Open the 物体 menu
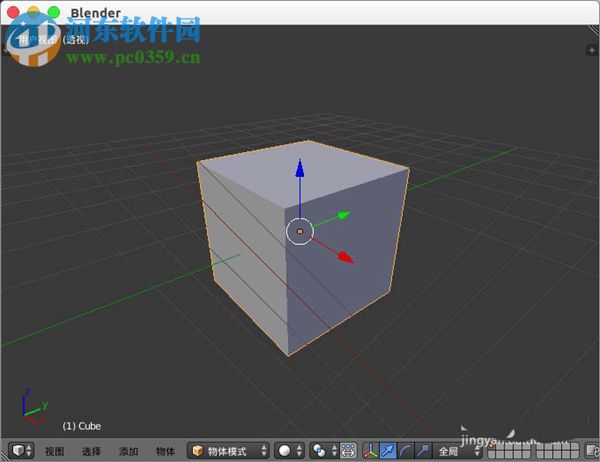This screenshot has height=462, width=600. point(165,451)
